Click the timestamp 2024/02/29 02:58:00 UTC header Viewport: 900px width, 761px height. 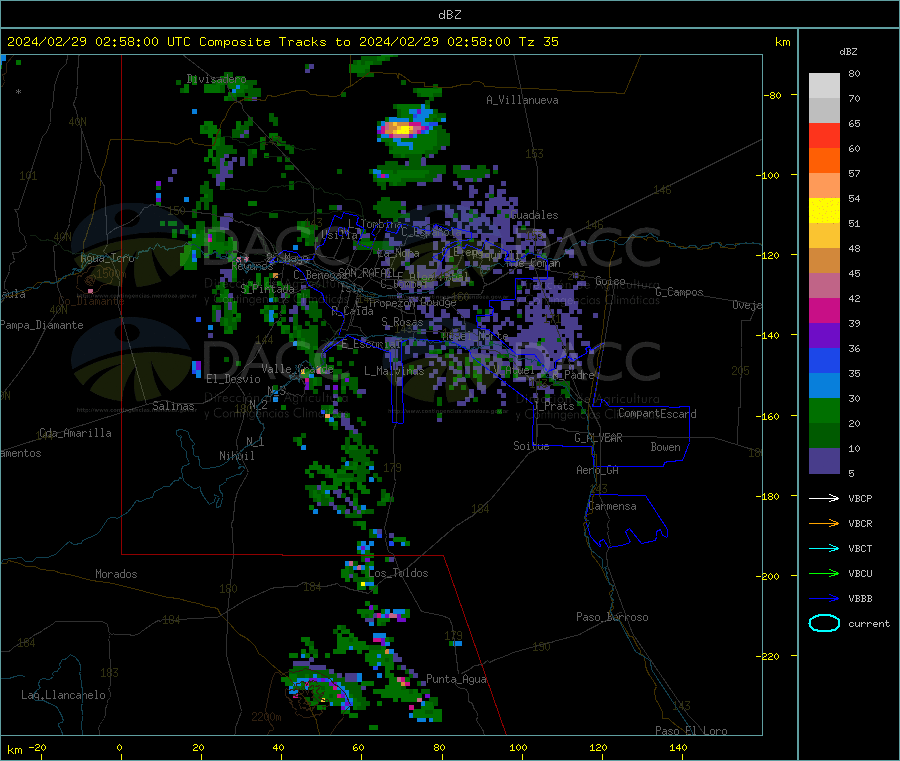(99, 42)
